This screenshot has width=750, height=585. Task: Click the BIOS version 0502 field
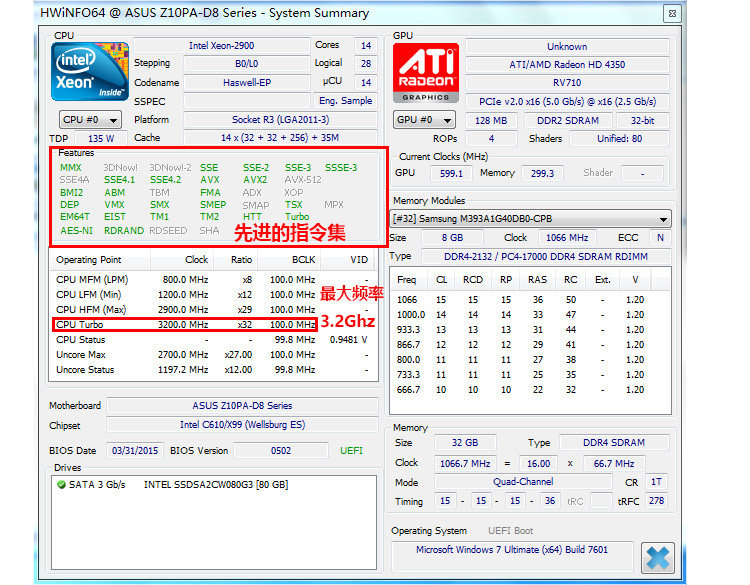tap(281, 451)
